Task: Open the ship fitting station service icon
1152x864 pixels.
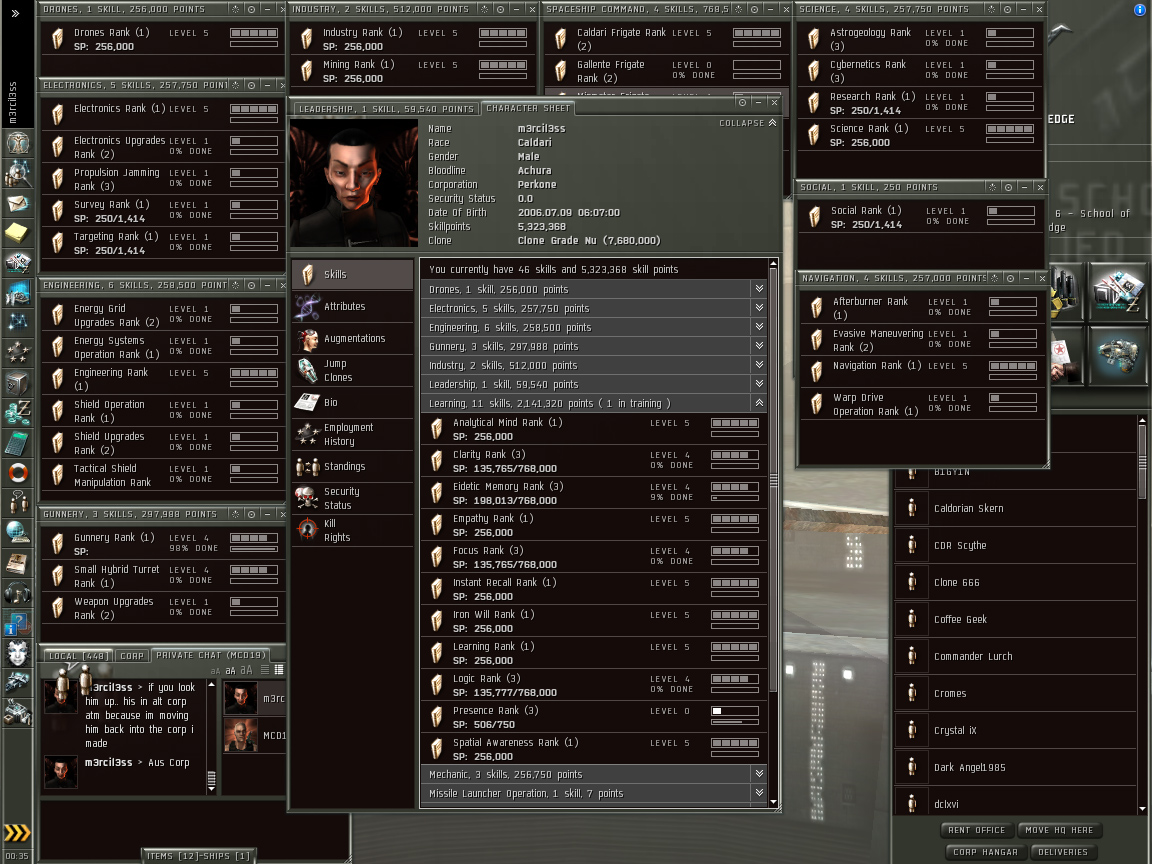Action: [x=1117, y=354]
